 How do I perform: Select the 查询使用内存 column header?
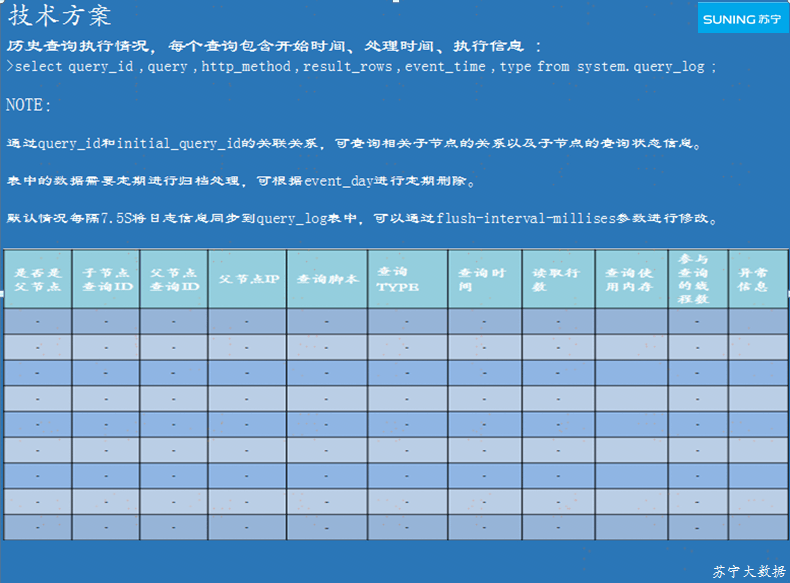[x=632, y=279]
